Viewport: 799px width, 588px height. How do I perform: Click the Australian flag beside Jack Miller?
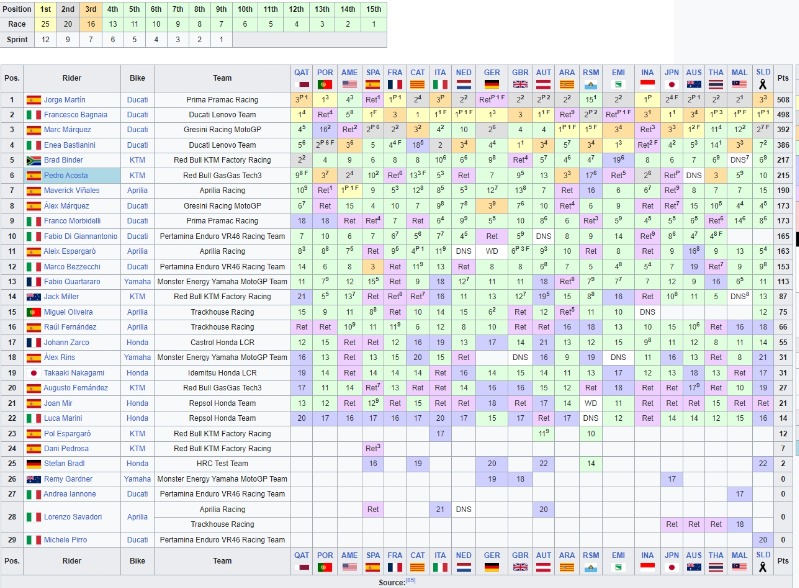pyautogui.click(x=34, y=297)
